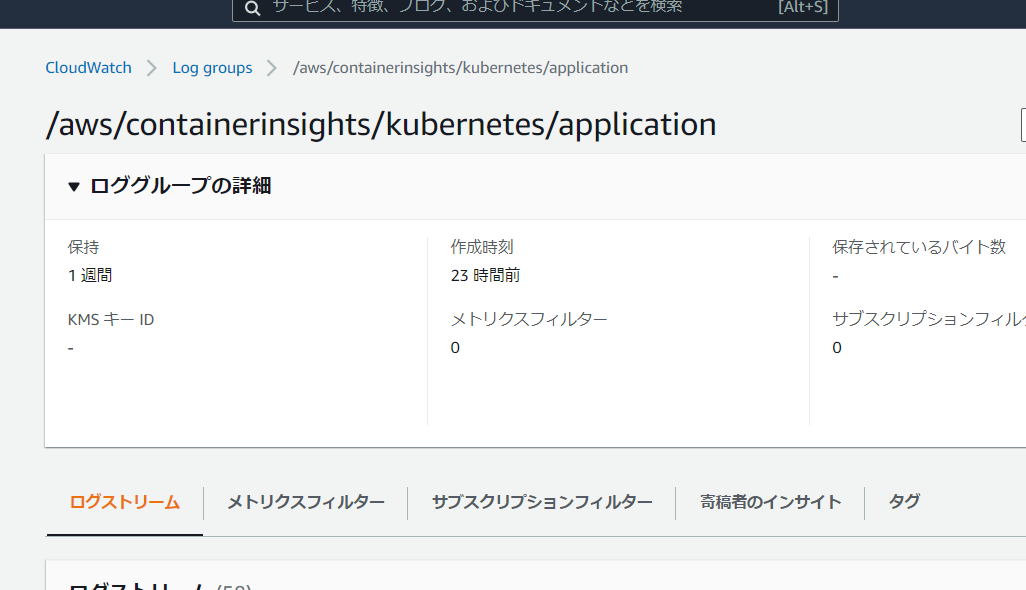Click the ロググループの詳細 section header text
Image resolution: width=1026 pixels, height=590 pixels.
[x=180, y=186]
